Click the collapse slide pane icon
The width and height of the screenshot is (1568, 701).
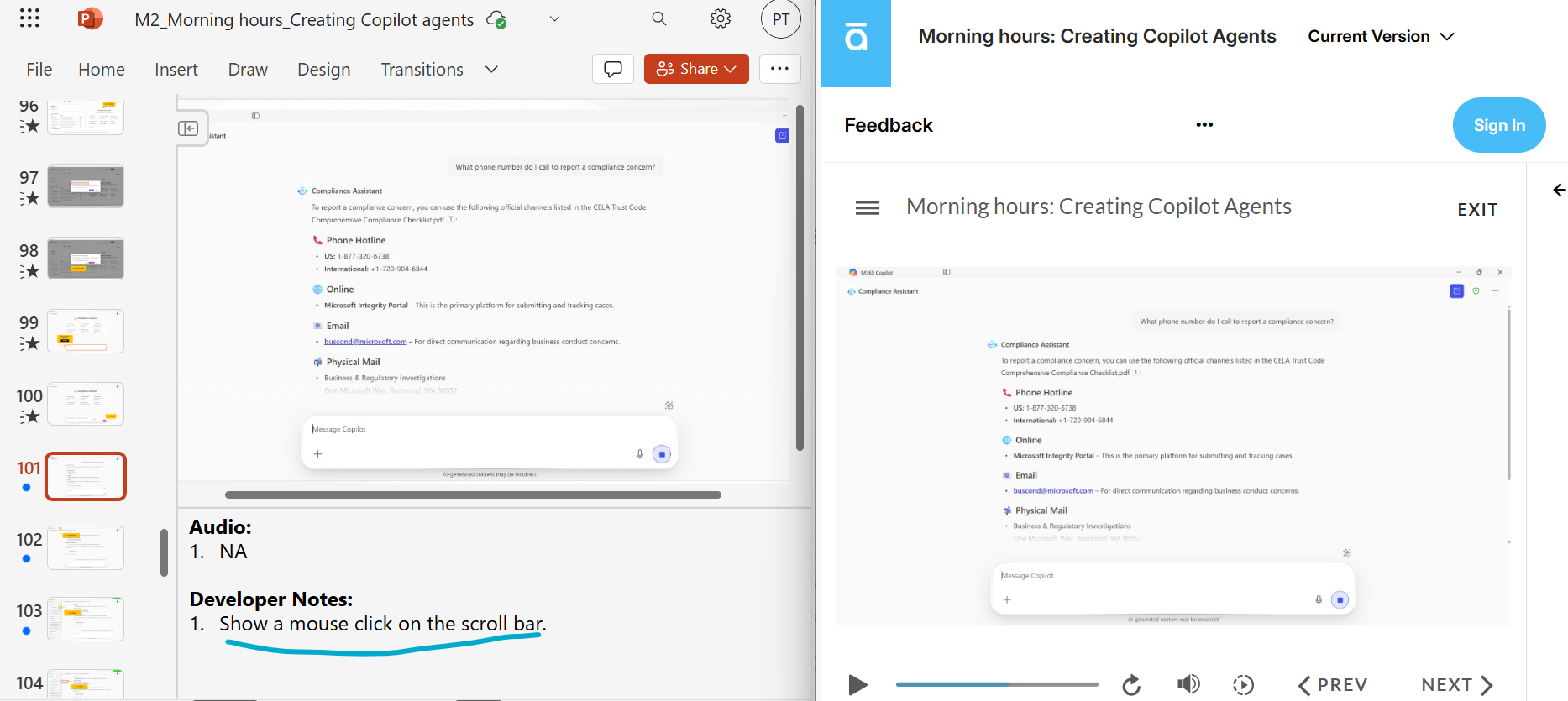click(188, 128)
